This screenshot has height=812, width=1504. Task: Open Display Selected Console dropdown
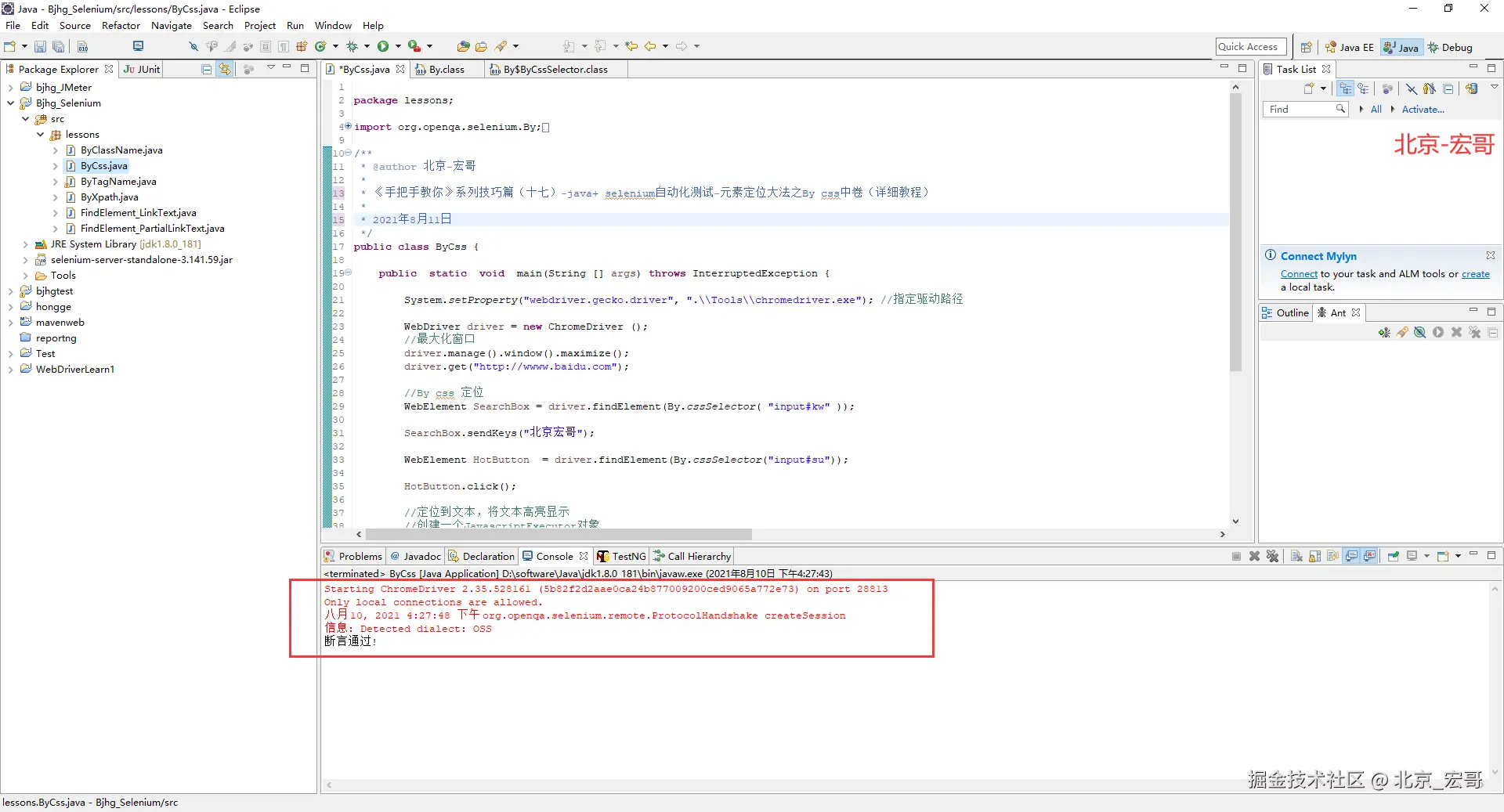point(1426,556)
